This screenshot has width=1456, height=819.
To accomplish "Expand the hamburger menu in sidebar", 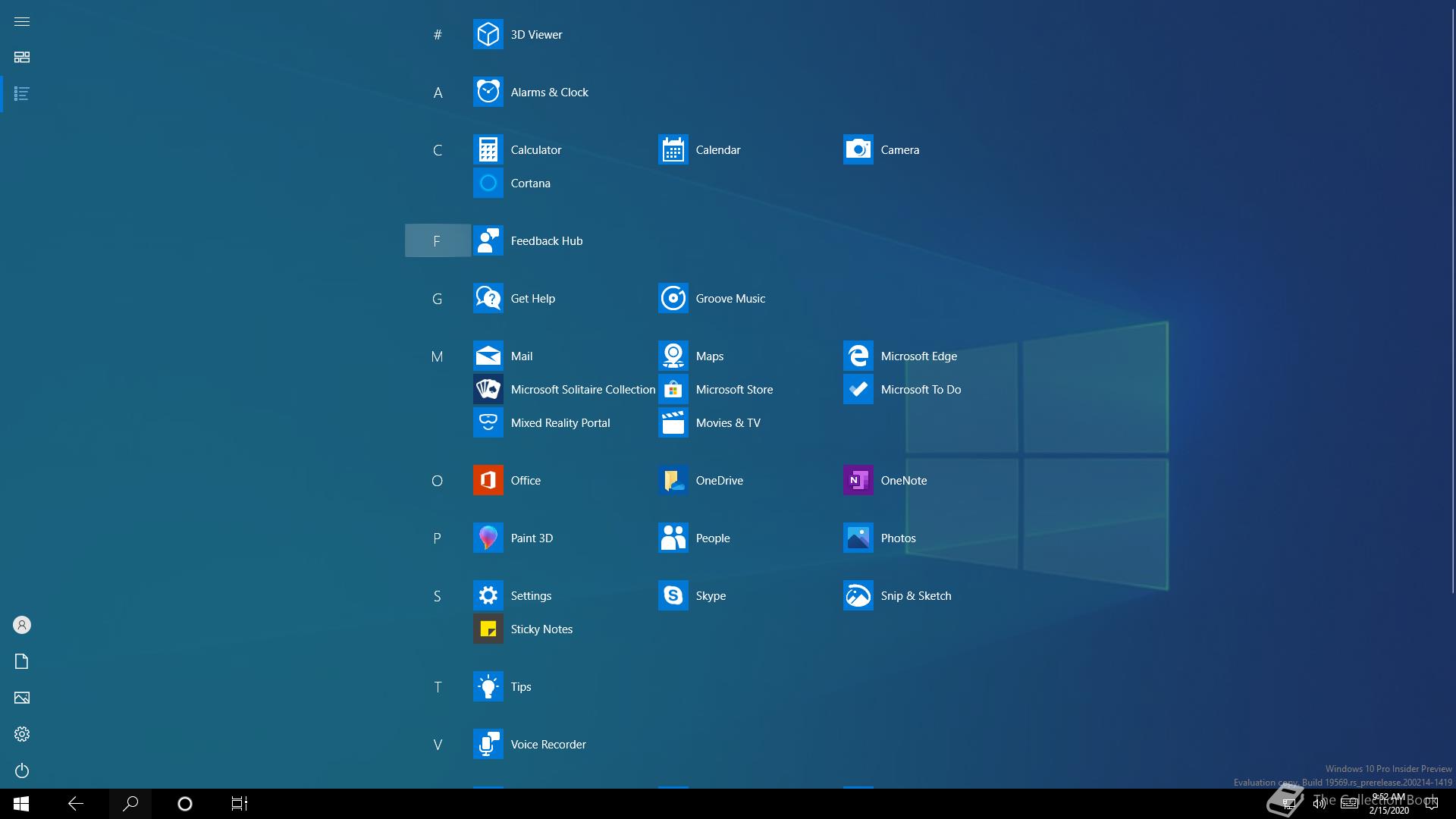I will (x=22, y=21).
